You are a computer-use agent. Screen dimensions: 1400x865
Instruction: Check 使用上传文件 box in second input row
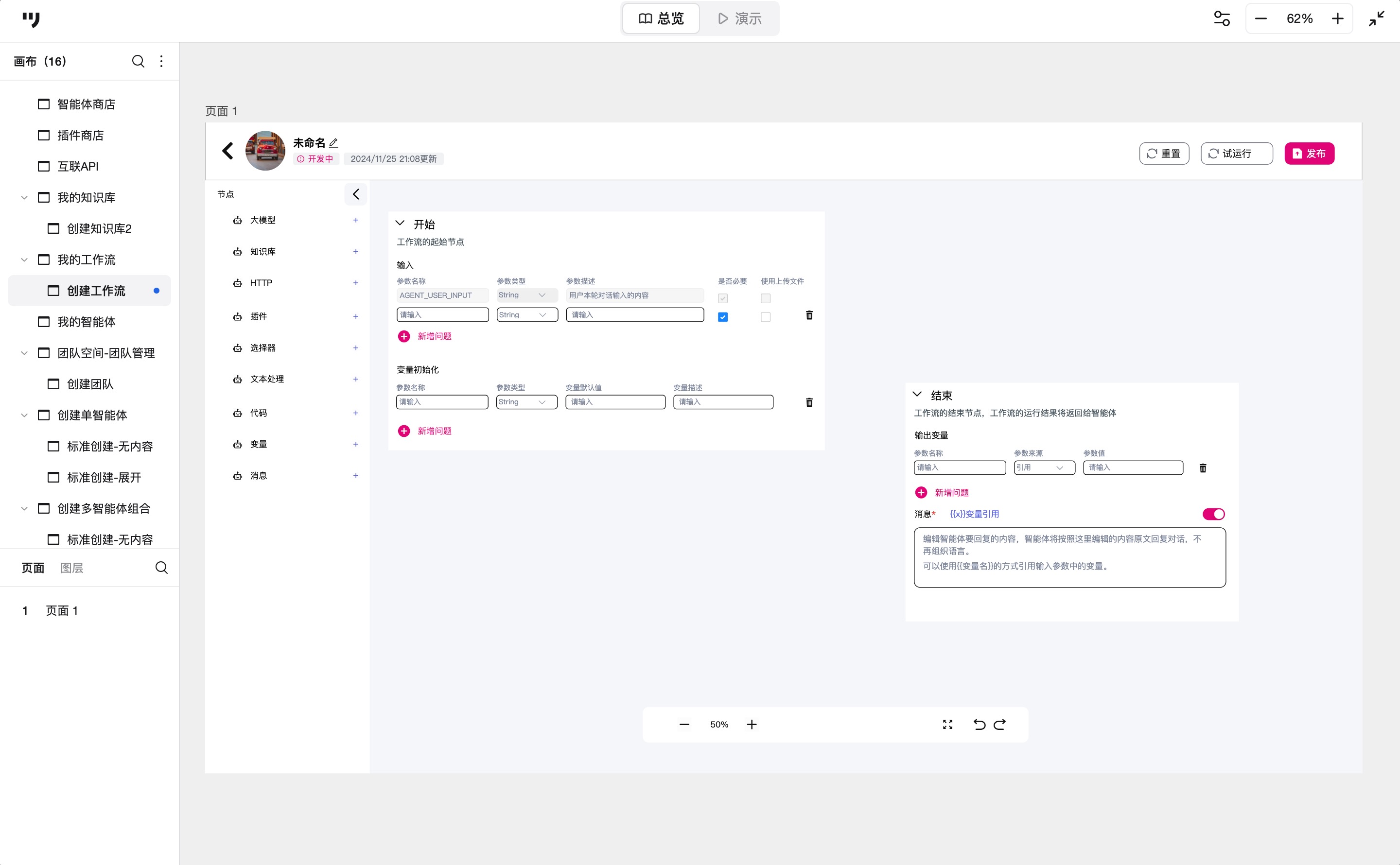(766, 317)
